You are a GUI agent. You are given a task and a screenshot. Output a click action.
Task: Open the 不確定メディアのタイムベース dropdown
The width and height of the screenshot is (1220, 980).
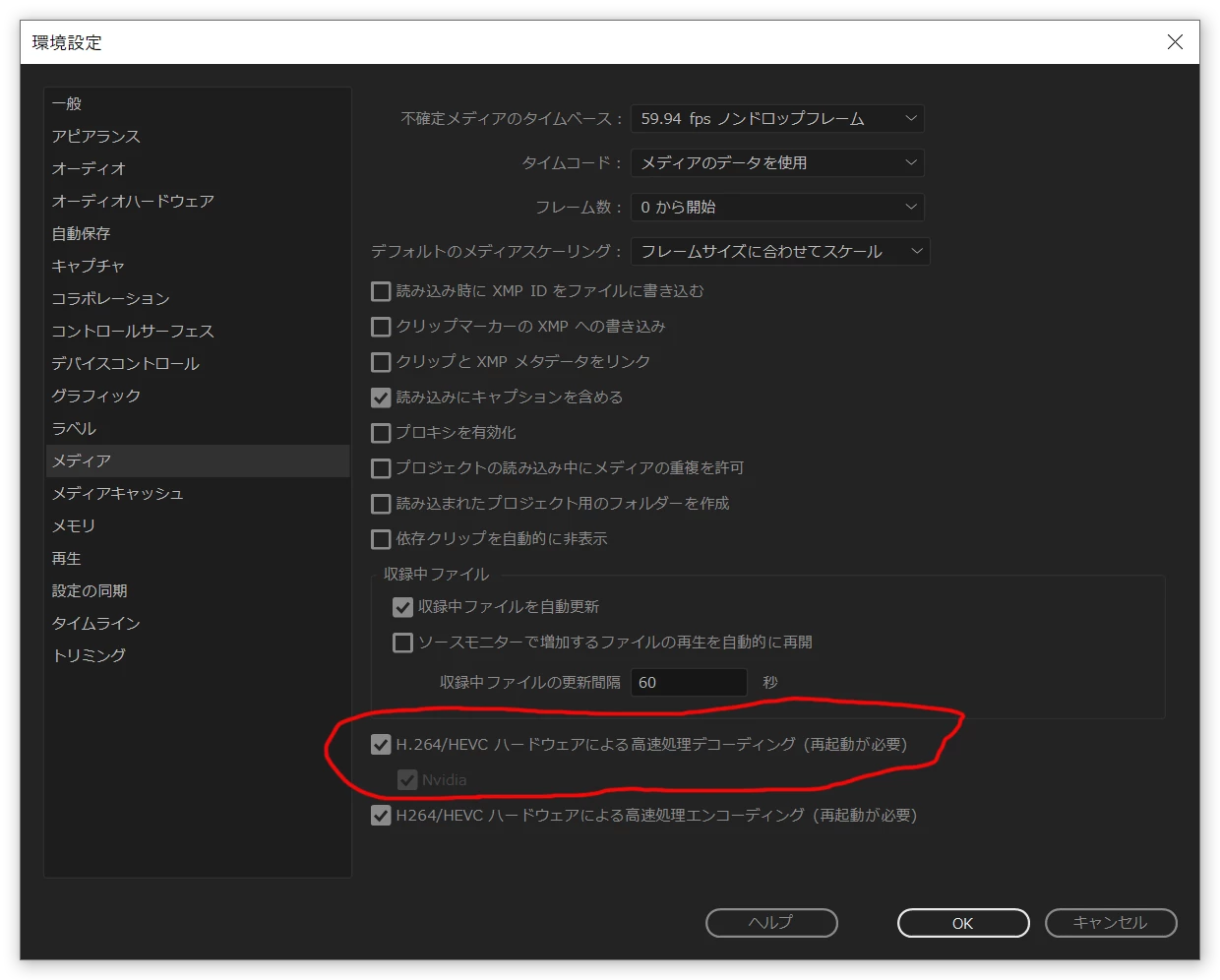point(777,119)
